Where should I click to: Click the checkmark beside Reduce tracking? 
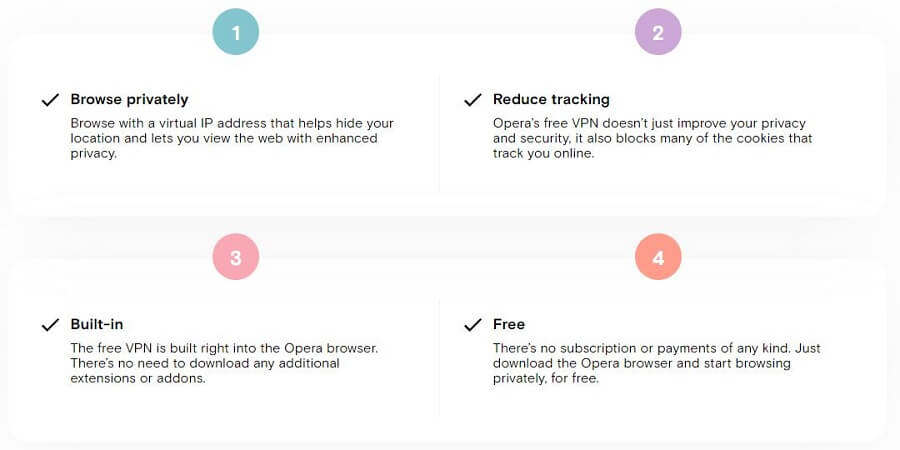(473, 100)
